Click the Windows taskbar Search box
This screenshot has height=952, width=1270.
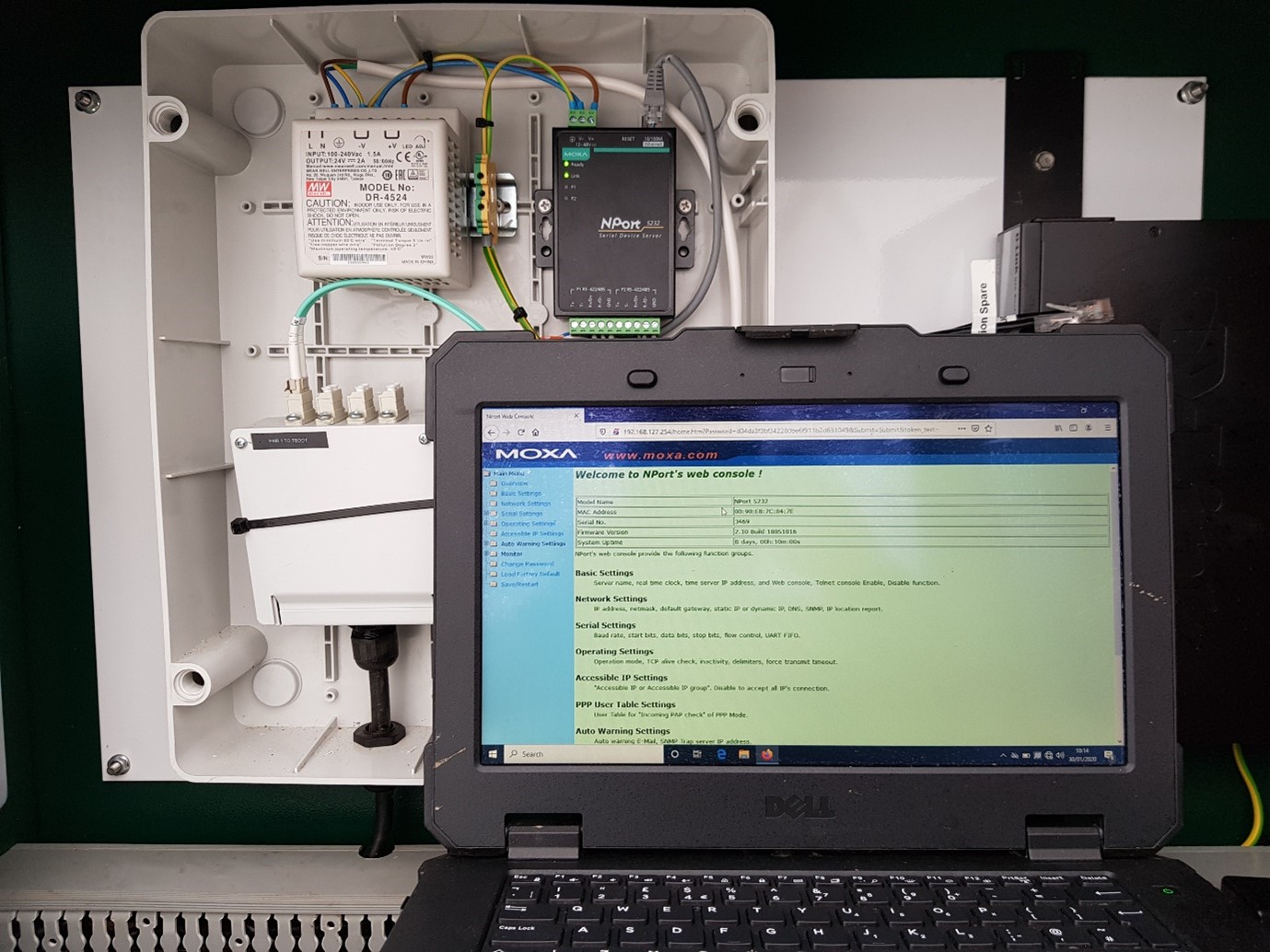pos(583,754)
